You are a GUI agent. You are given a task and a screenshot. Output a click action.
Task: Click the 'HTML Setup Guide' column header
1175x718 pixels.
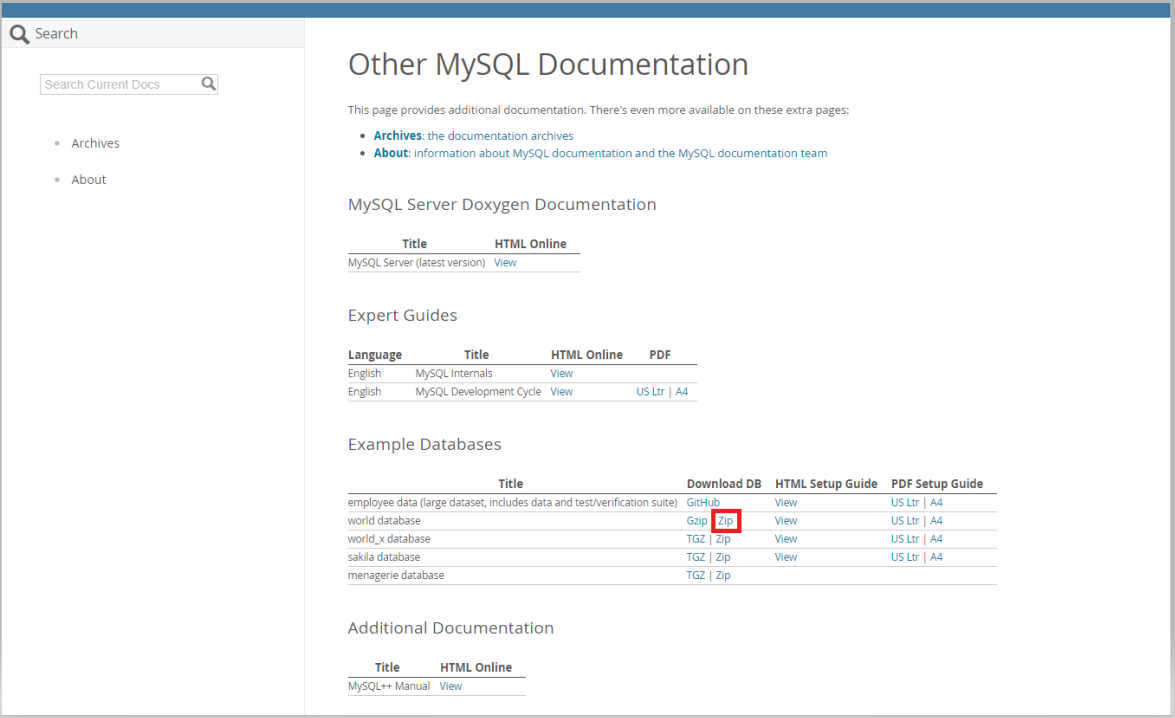click(826, 484)
